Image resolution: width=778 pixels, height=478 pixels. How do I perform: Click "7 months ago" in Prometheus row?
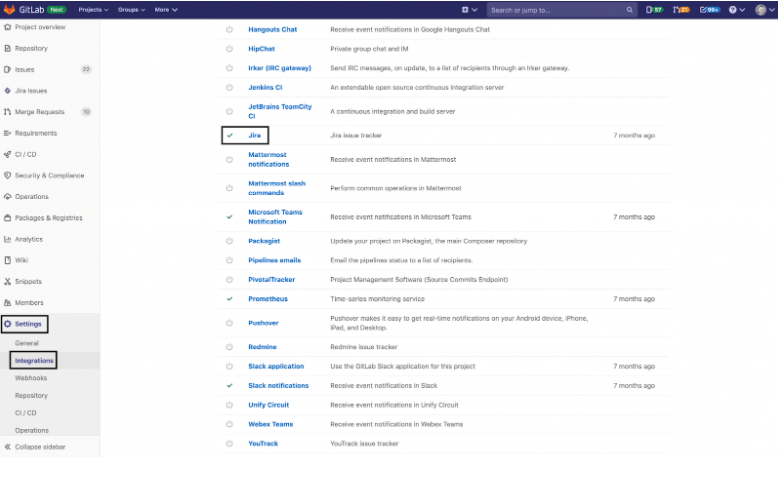click(x=634, y=299)
